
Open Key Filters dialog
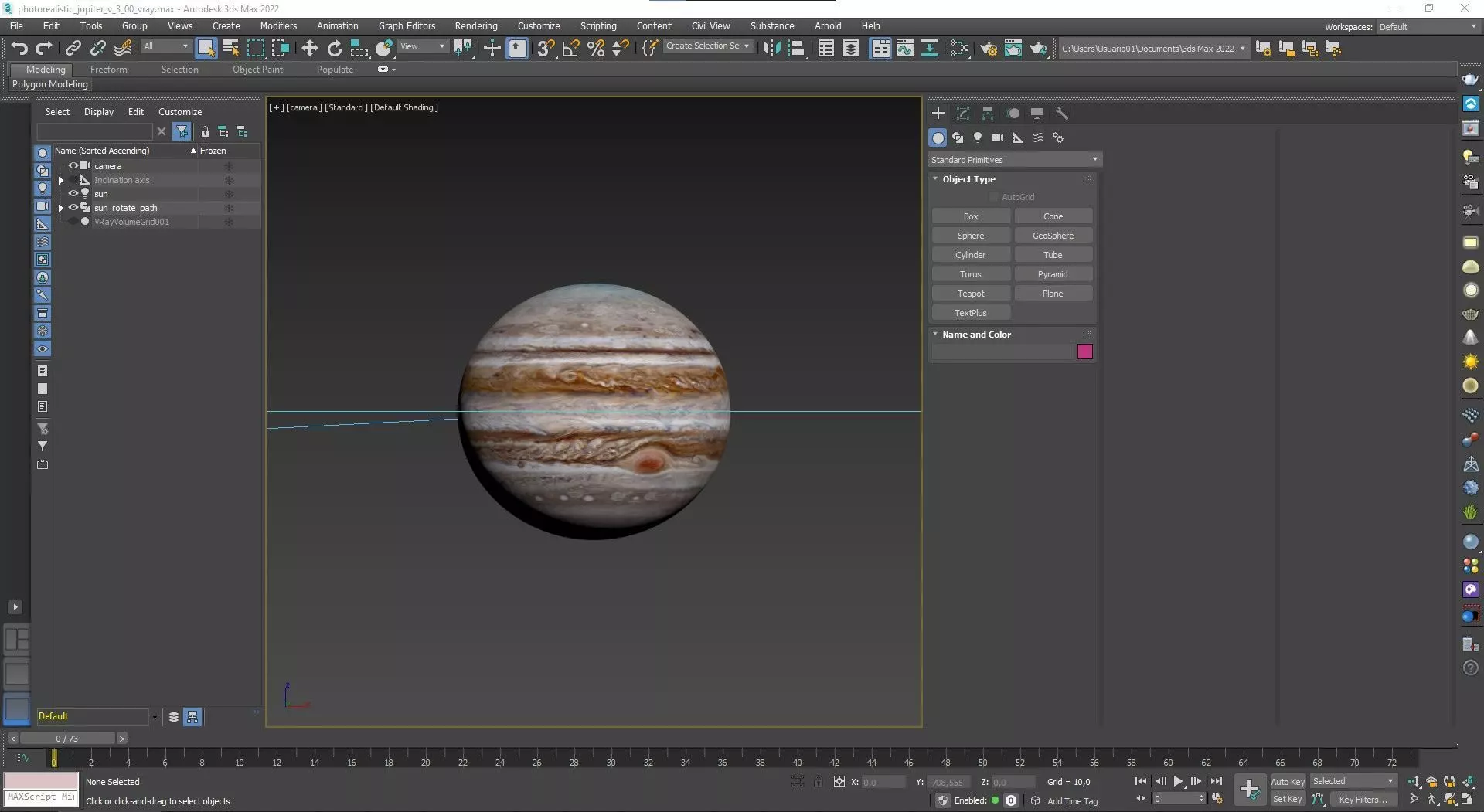(1363, 800)
